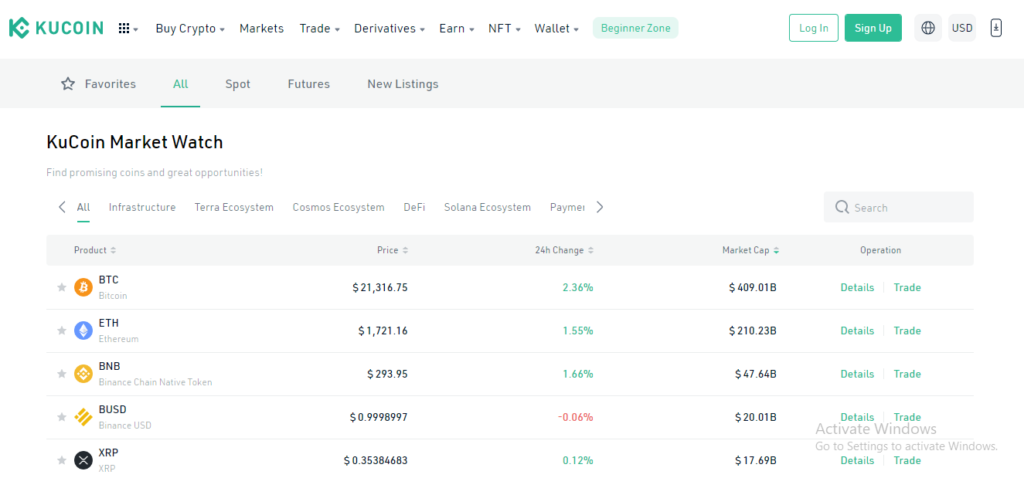Click the globe language icon
Screen dimensions: 1024x478
click(x=928, y=28)
